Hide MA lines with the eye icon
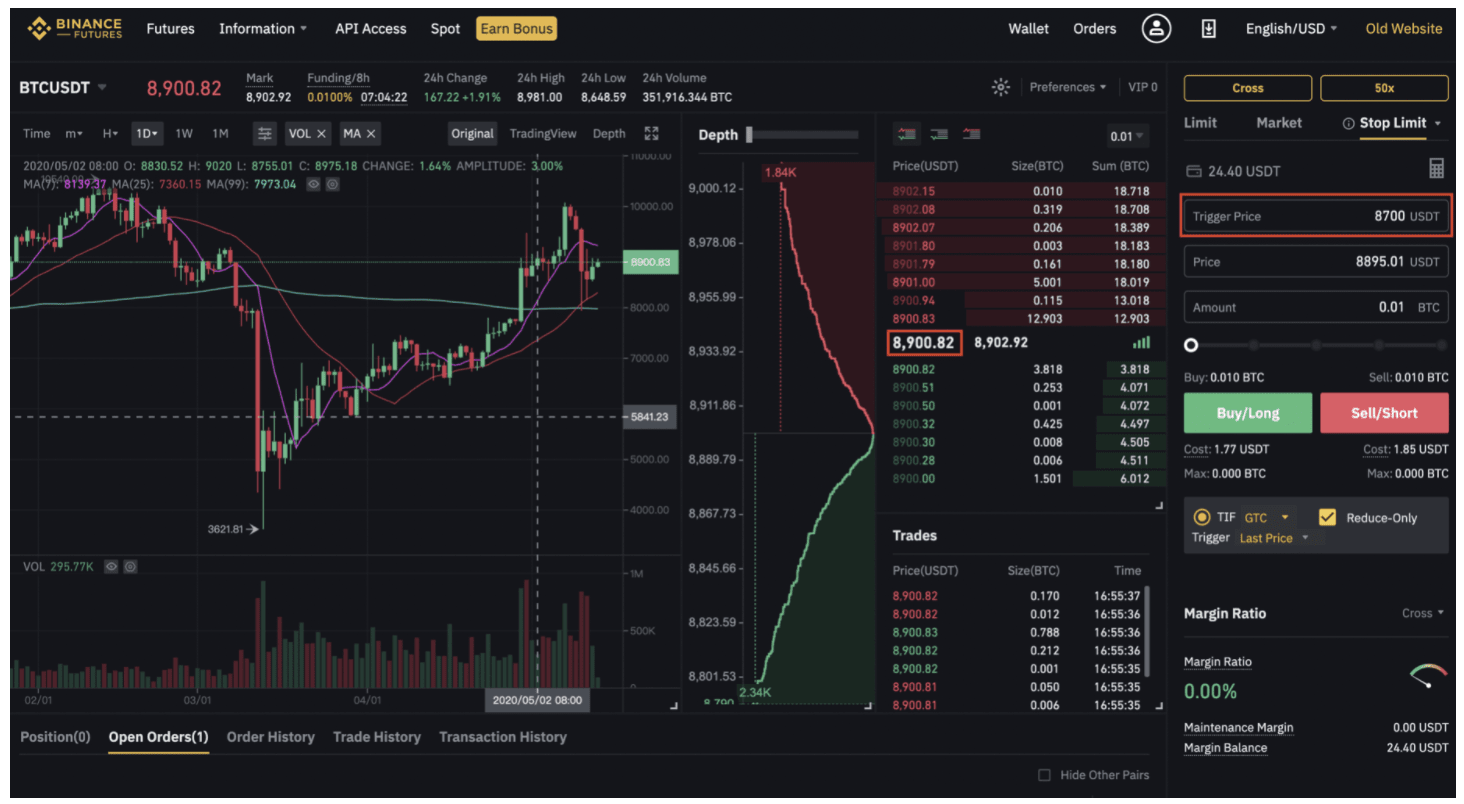This screenshot has height=804, width=1464. click(x=314, y=184)
